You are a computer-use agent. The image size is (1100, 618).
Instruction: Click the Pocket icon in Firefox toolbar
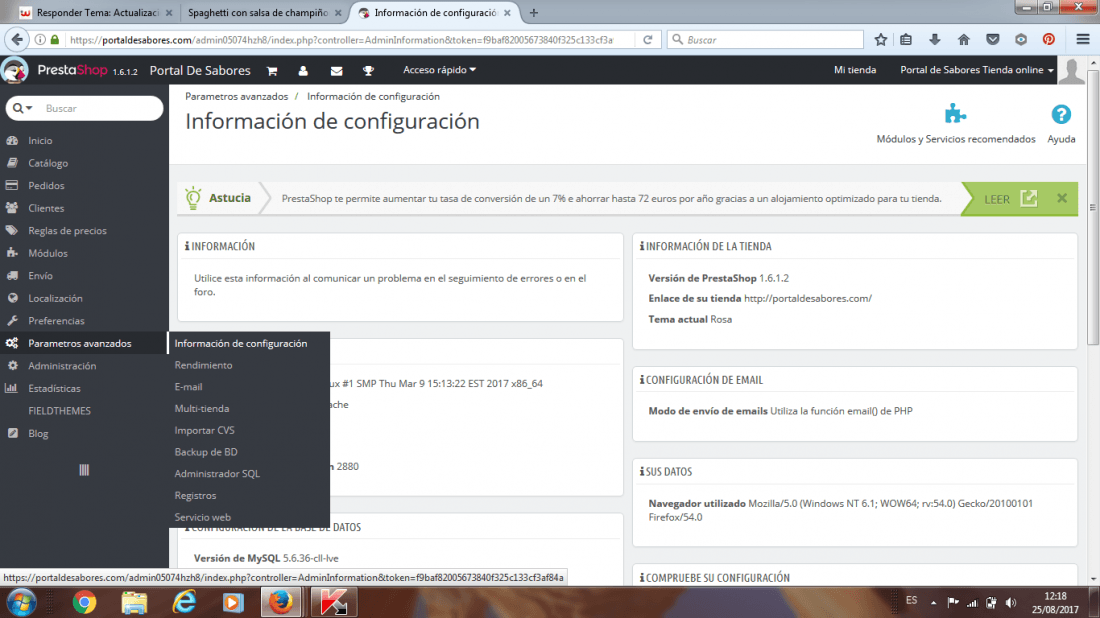tap(992, 40)
